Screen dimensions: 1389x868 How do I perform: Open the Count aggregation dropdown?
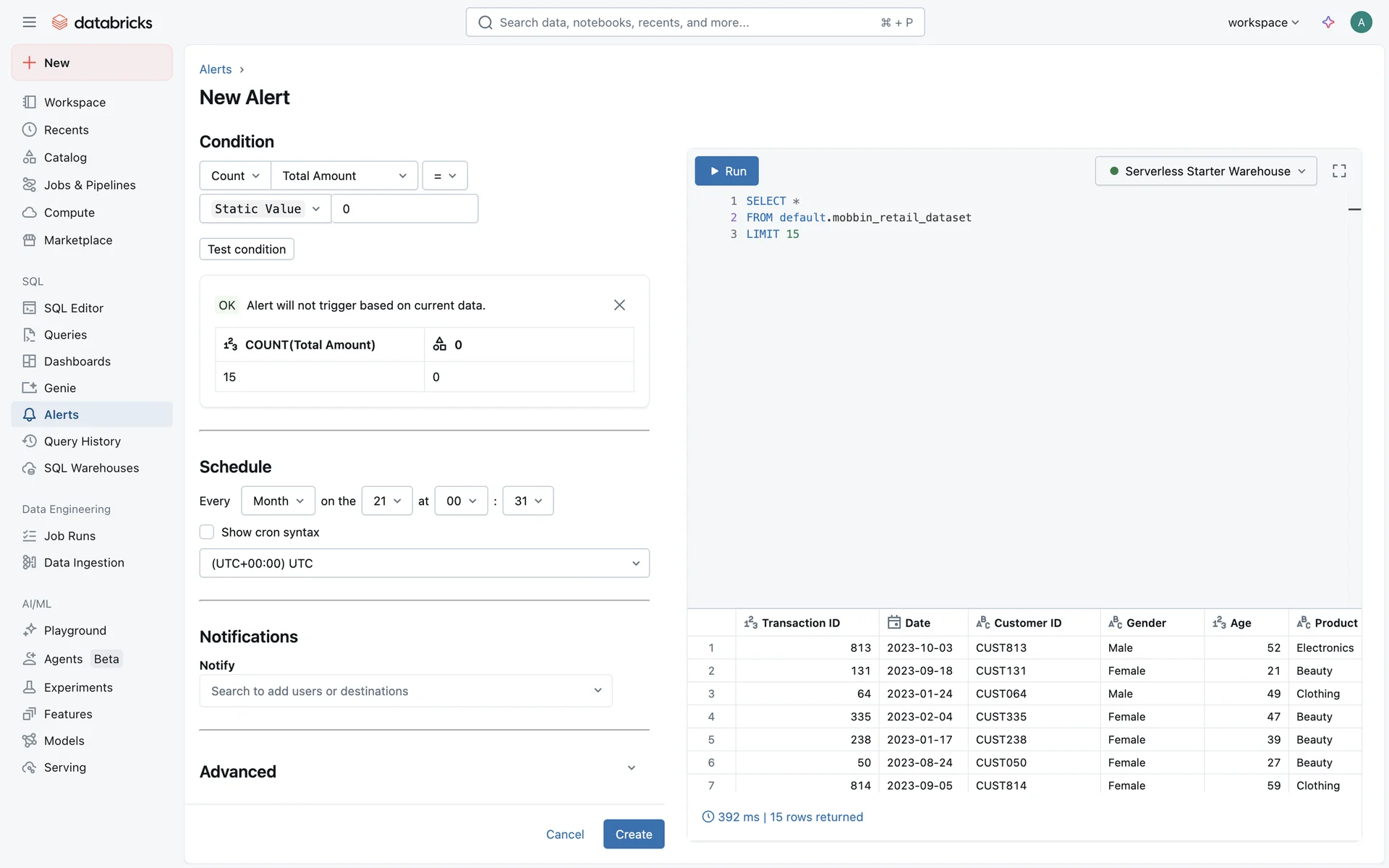point(235,176)
